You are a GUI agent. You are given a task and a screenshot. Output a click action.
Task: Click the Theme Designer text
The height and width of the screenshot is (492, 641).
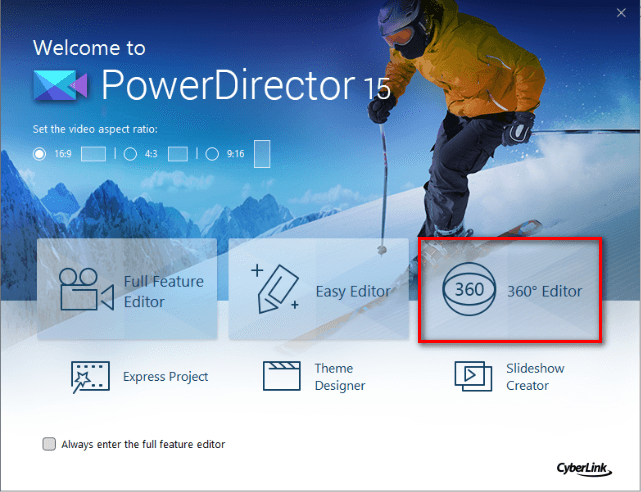point(340,377)
